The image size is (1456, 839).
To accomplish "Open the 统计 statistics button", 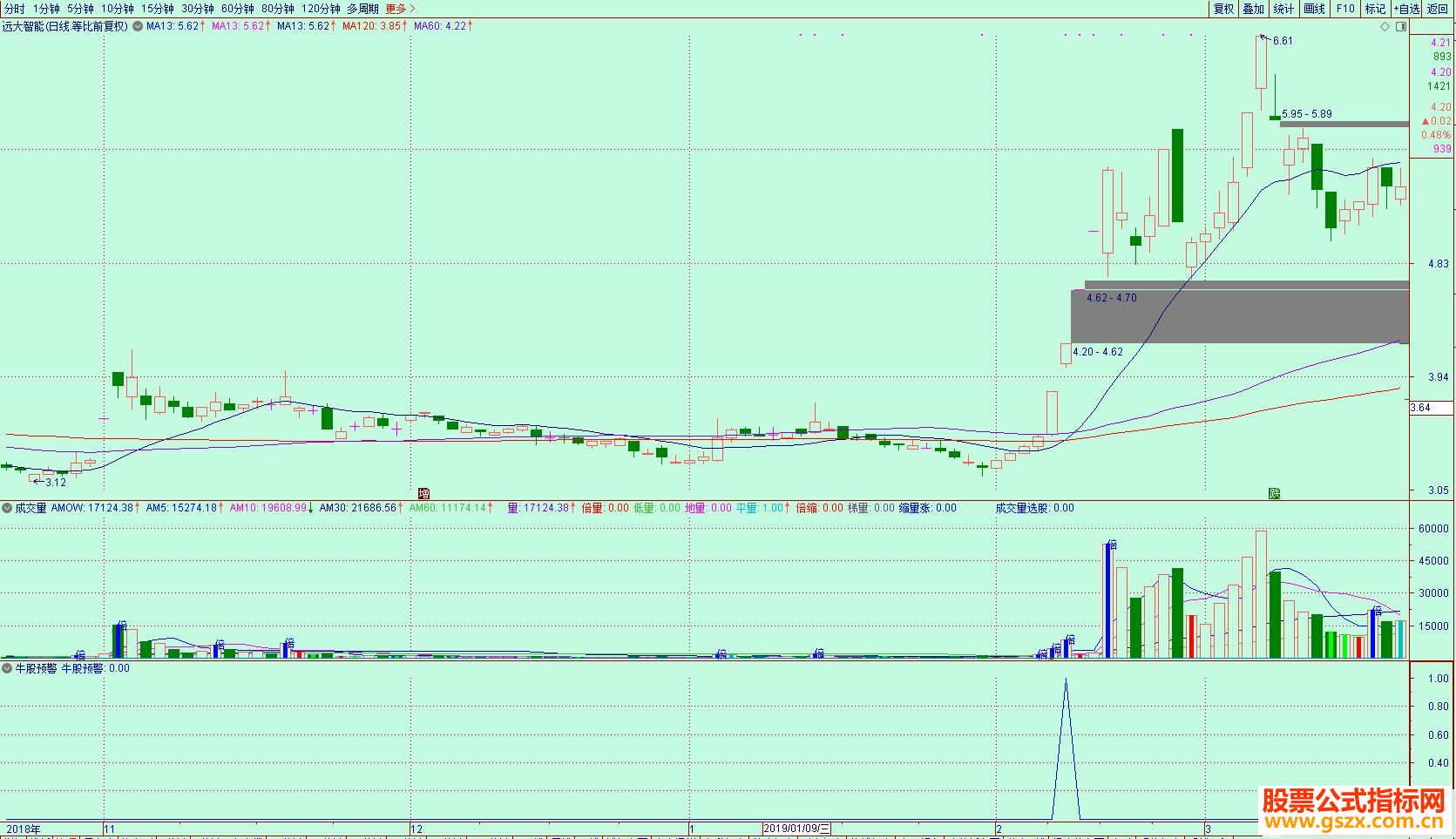I will [x=1283, y=9].
